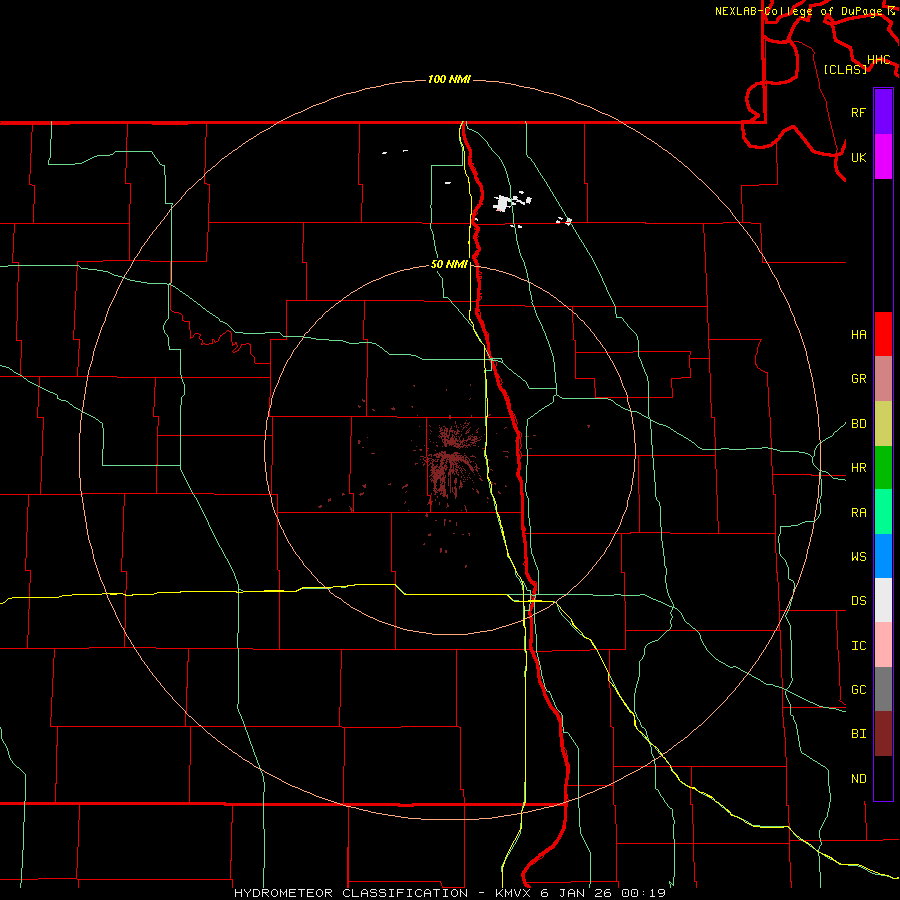Image resolution: width=900 pixels, height=900 pixels.
Task: Click the HA red legend swatch
Action: coord(883,334)
